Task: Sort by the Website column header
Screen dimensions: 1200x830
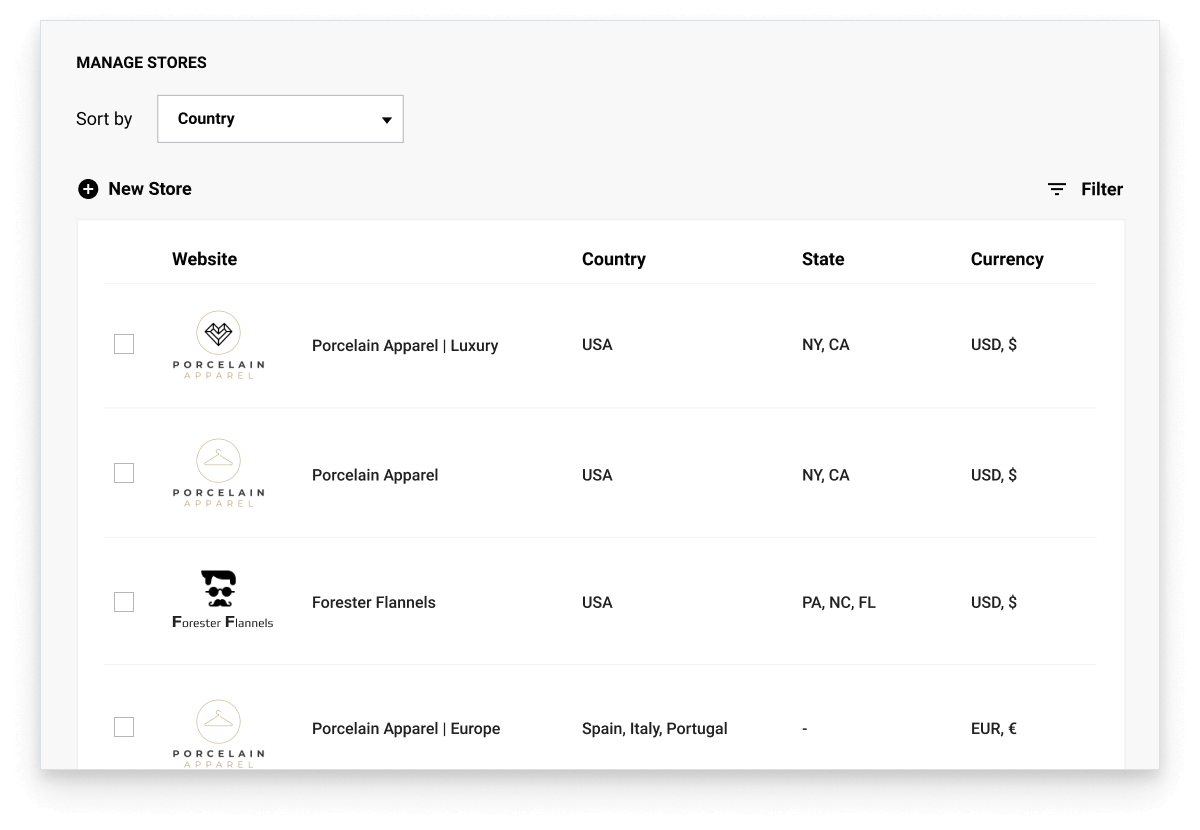Action: coord(204,259)
